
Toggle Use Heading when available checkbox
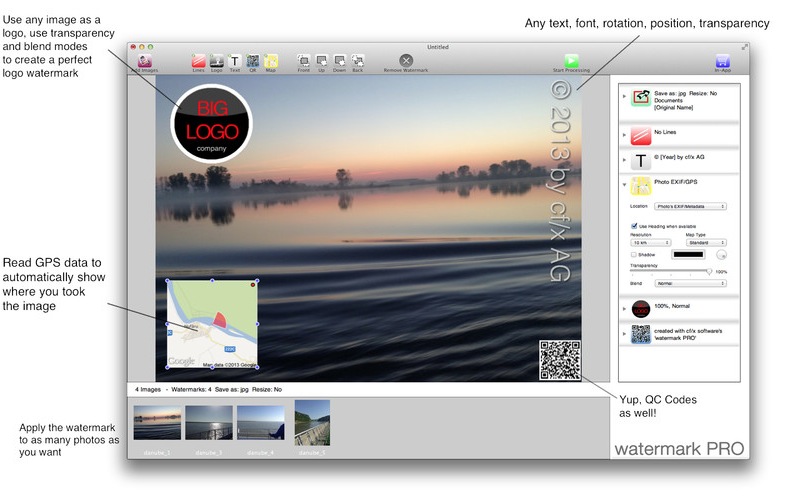click(634, 226)
